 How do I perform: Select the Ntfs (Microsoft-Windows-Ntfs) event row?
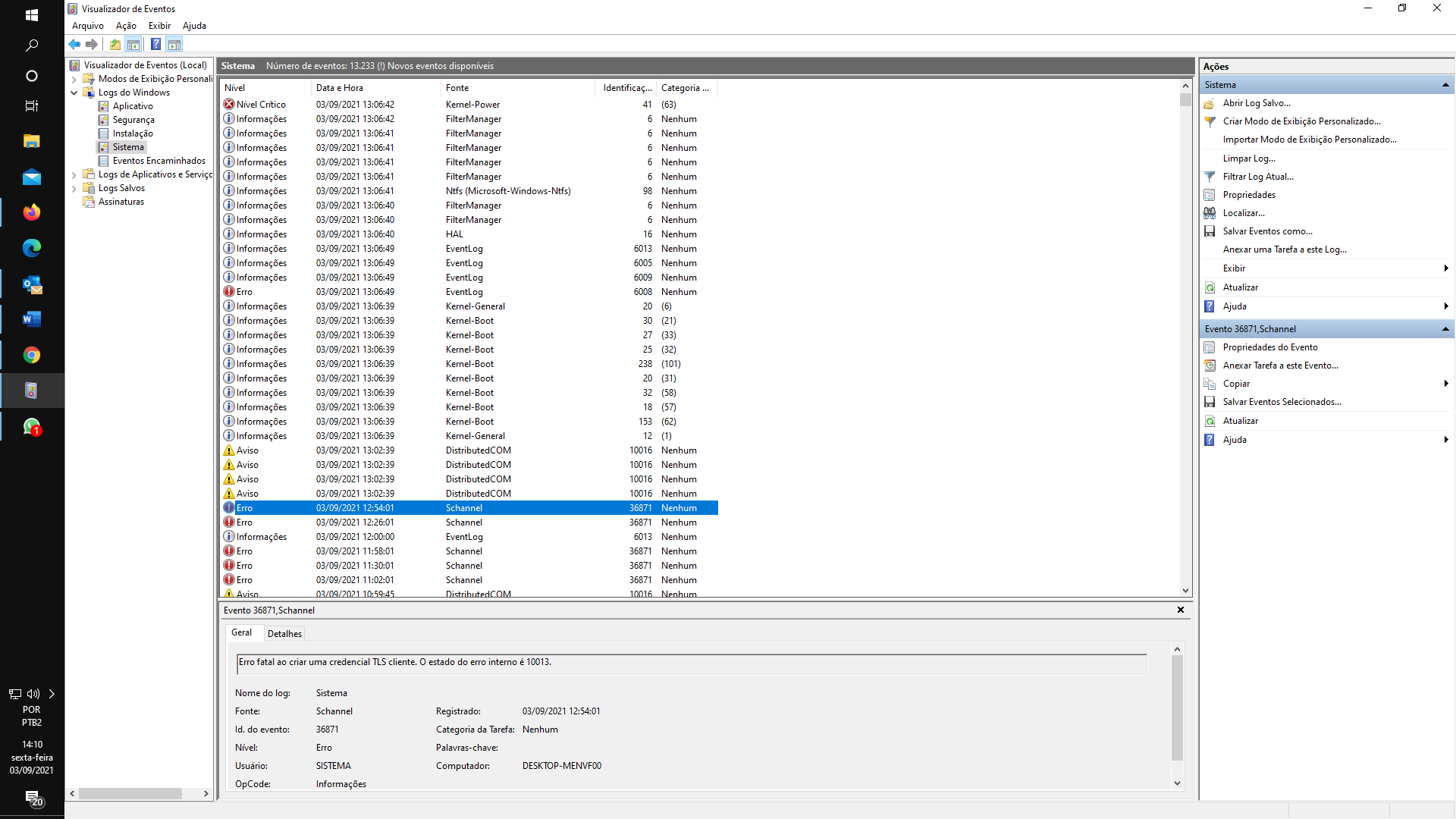pos(469,191)
